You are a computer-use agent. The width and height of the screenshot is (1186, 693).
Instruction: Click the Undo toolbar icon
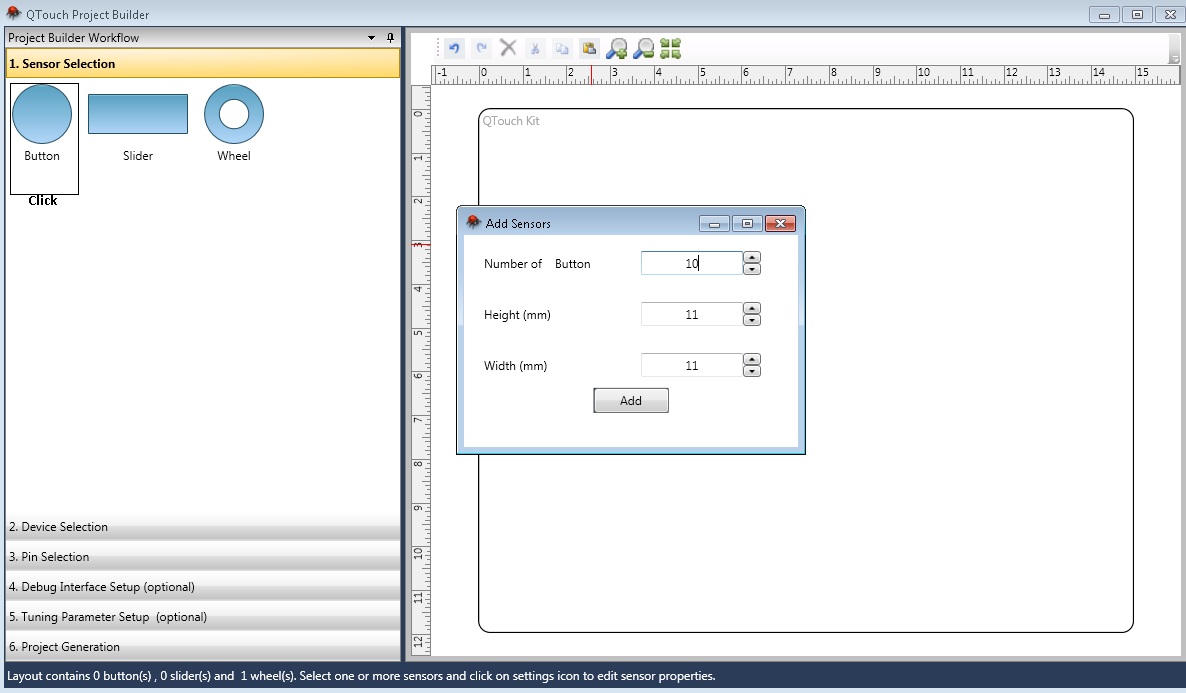pos(455,48)
